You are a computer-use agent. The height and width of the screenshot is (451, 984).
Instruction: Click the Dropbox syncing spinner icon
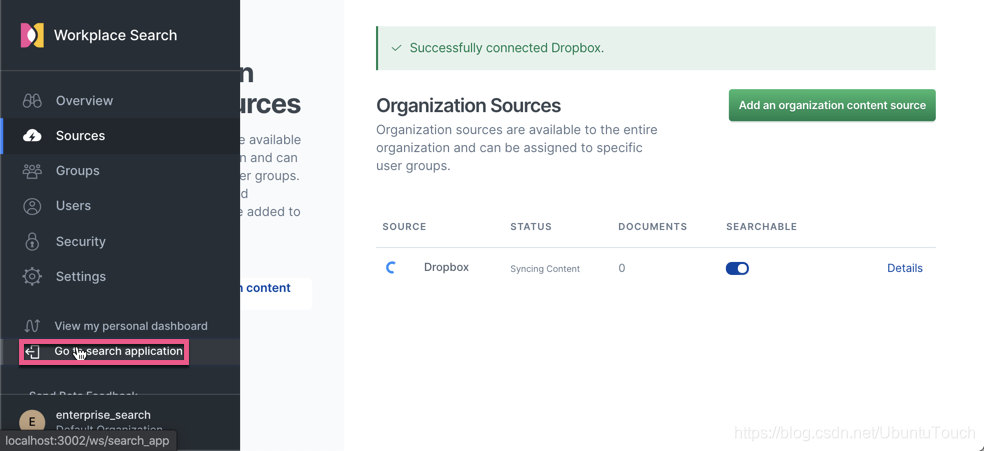pos(391,268)
